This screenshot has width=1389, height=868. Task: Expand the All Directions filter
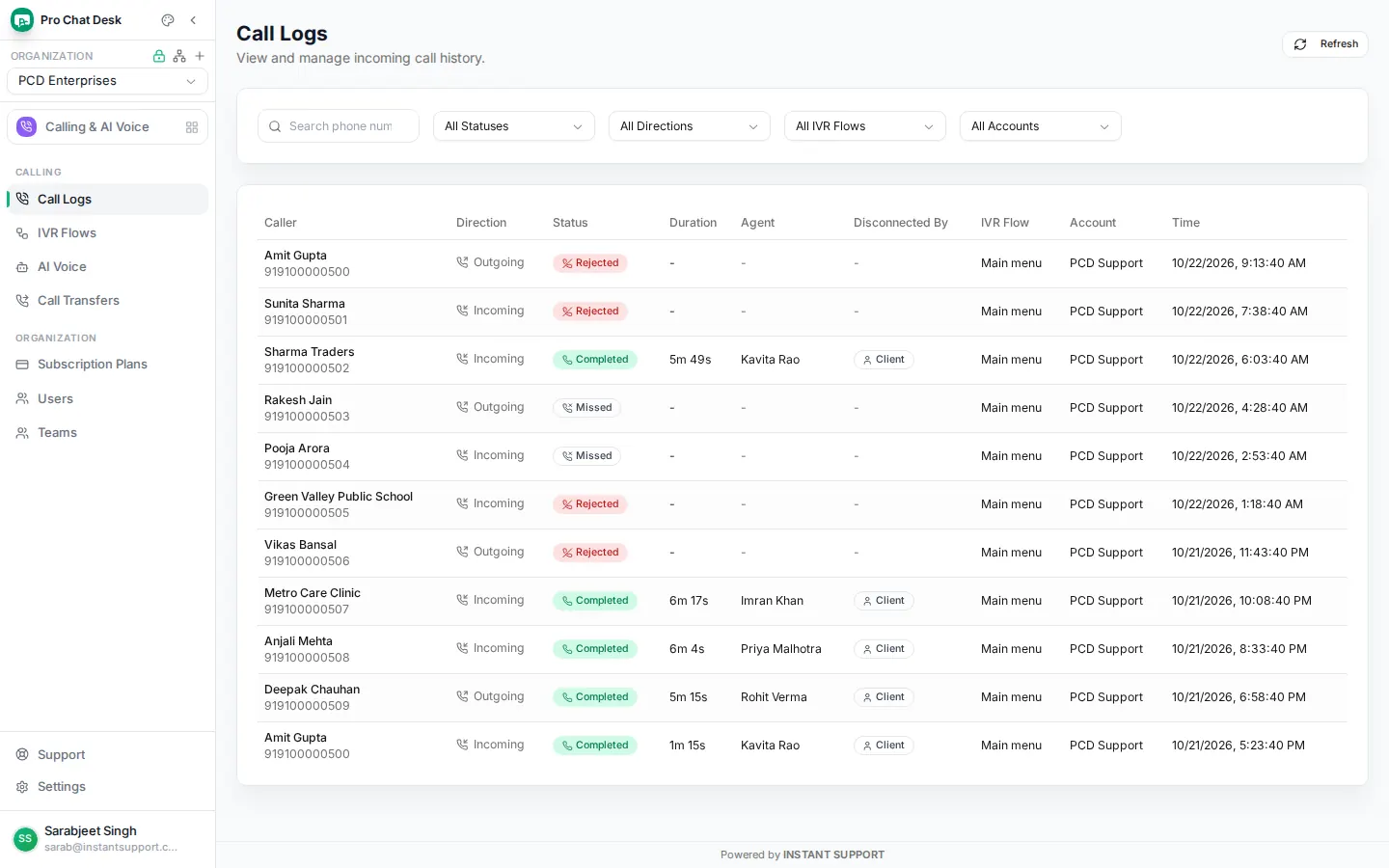click(x=690, y=126)
